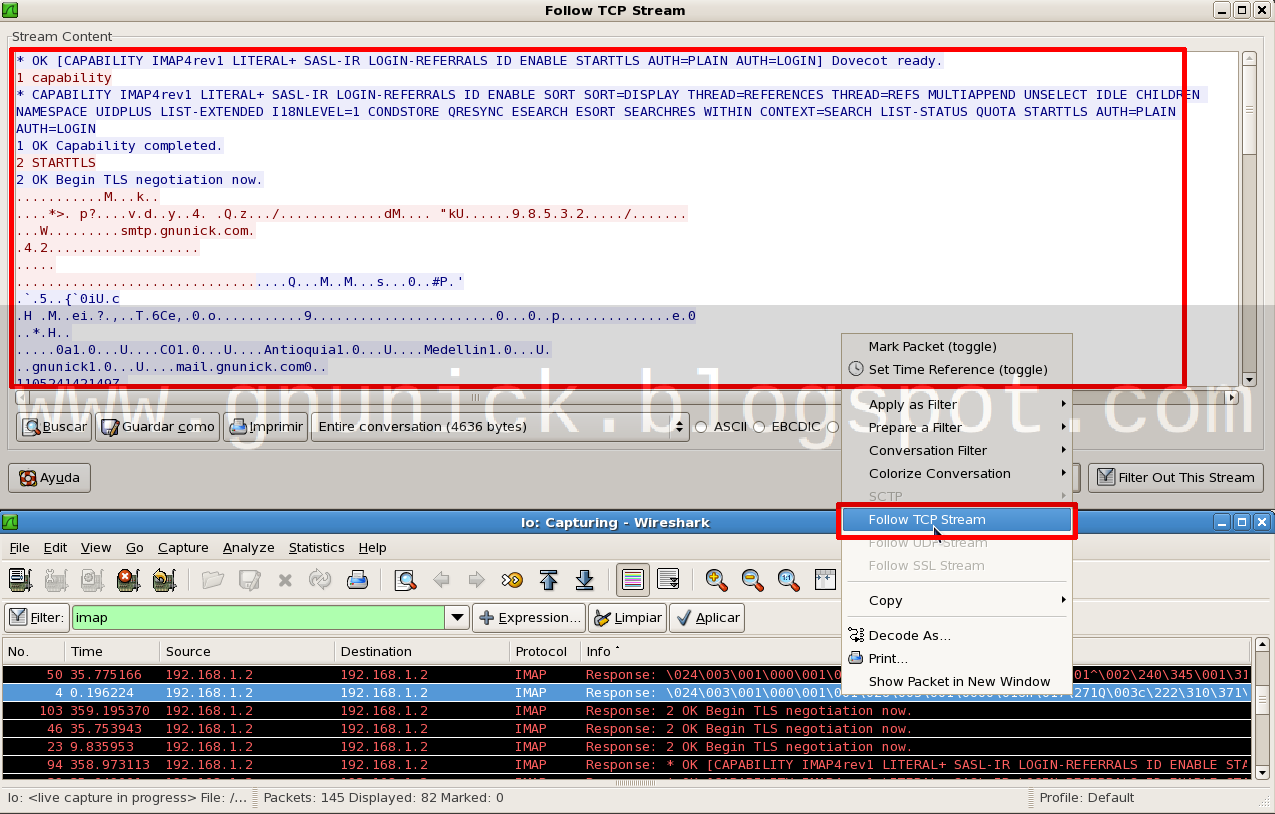Open the Statistics menu
The height and width of the screenshot is (814, 1275).
(x=316, y=547)
